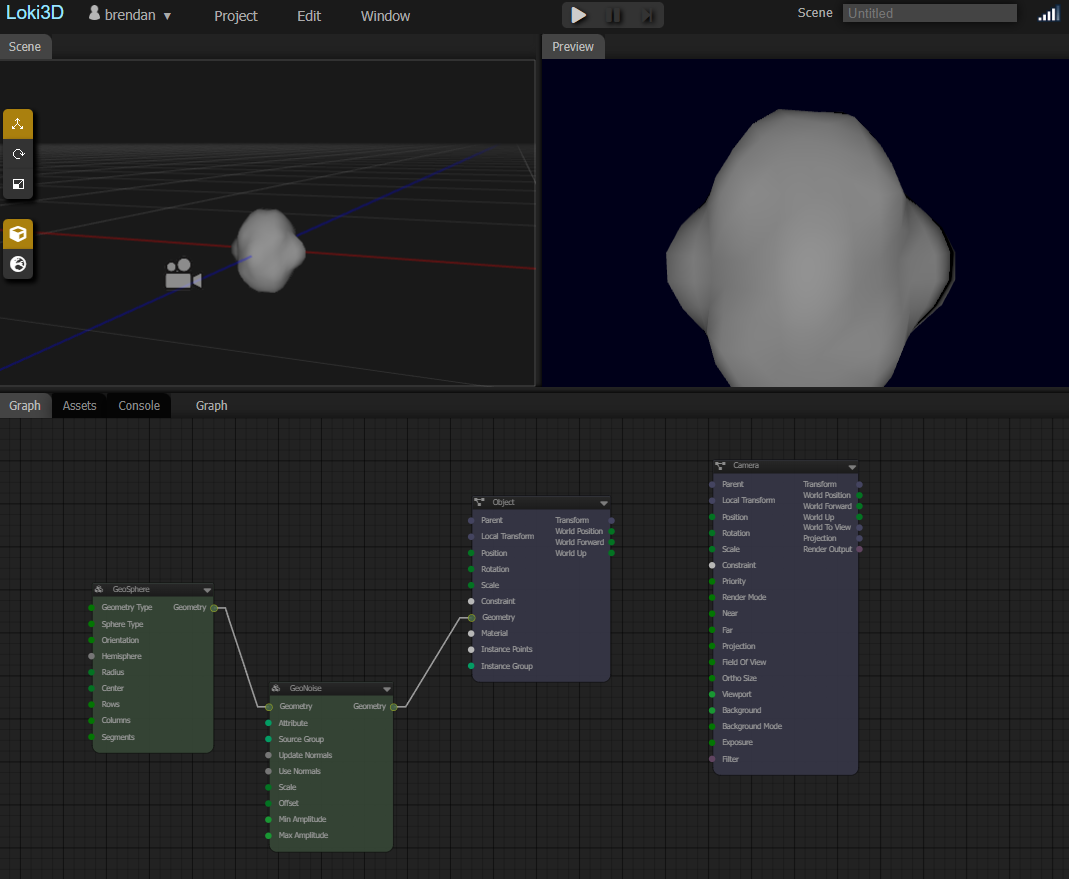
Task: Click the Camera node header icon
Action: pos(718,465)
